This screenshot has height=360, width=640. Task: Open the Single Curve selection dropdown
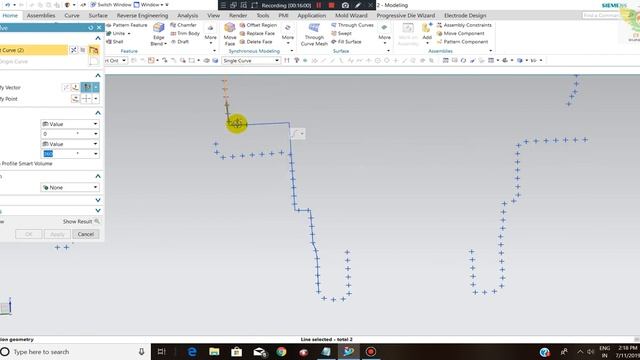(x=251, y=60)
